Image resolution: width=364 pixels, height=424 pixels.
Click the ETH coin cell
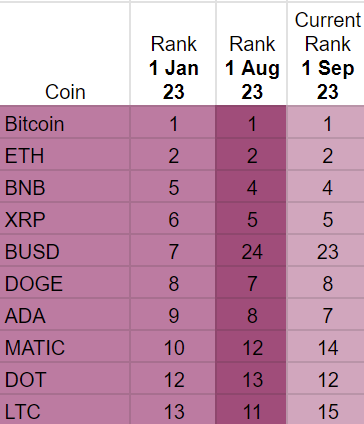pyautogui.click(x=65, y=154)
